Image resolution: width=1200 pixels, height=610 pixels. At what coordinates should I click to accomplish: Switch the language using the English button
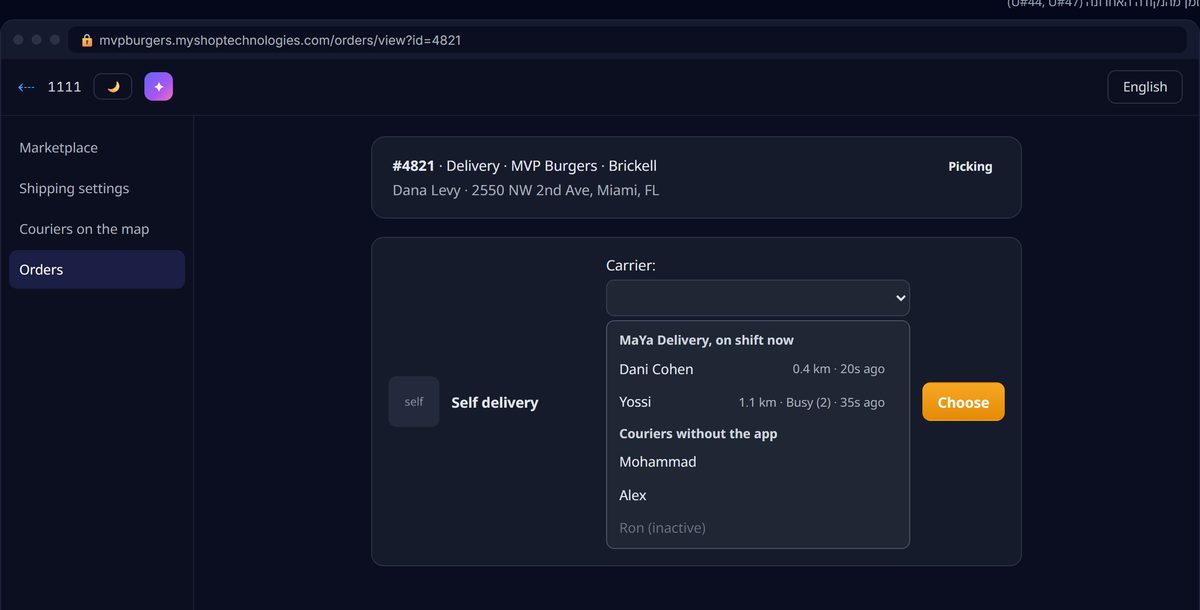(1145, 87)
